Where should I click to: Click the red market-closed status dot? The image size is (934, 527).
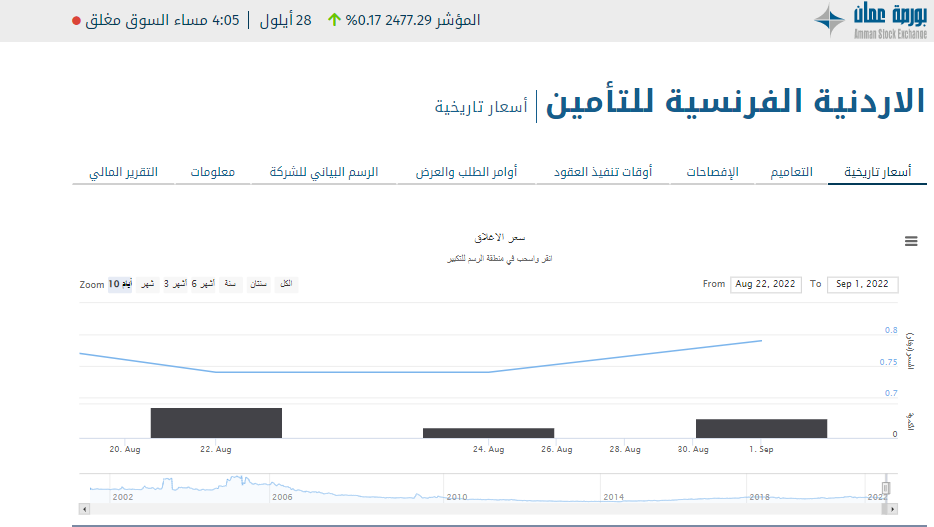tap(76, 21)
